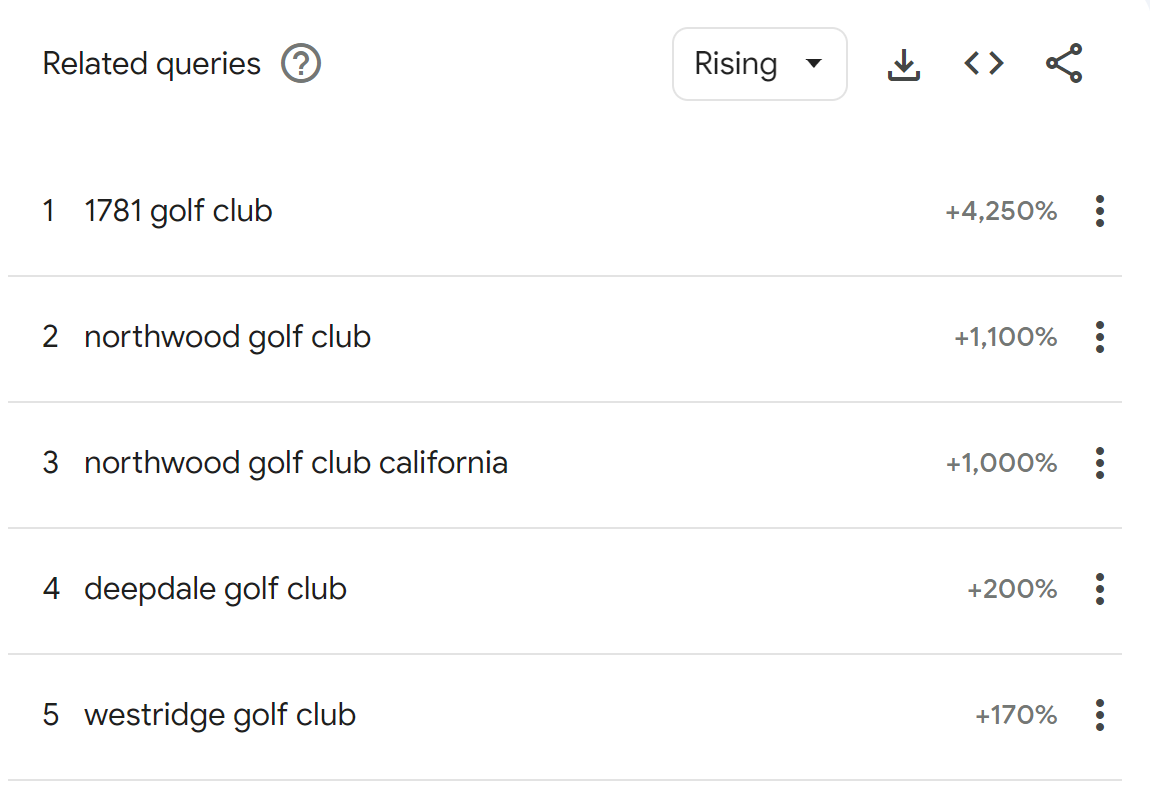The image size is (1150, 812).
Task: Open more options for westridge golf club
Action: (1099, 716)
